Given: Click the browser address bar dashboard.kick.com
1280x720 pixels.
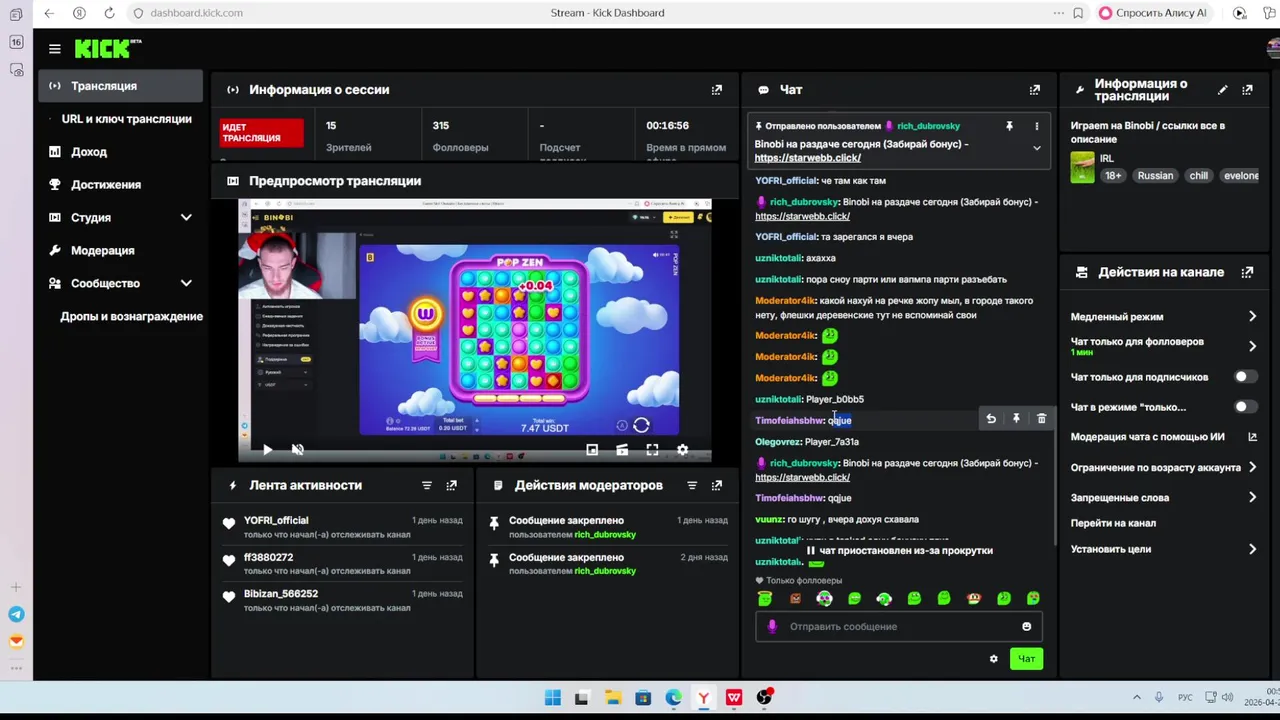Looking at the screenshot, I should pyautogui.click(x=196, y=13).
